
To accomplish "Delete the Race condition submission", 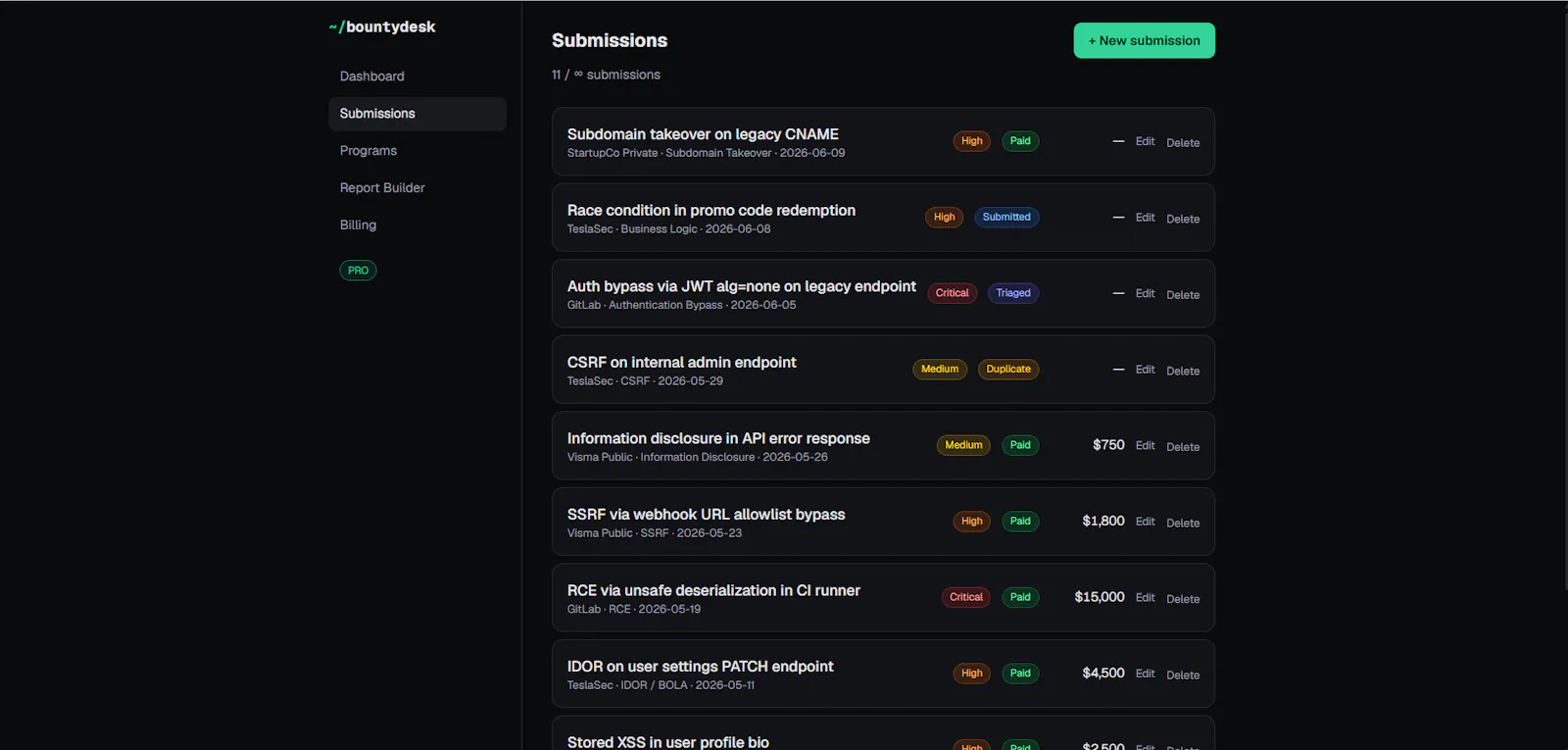I will (1183, 220).
